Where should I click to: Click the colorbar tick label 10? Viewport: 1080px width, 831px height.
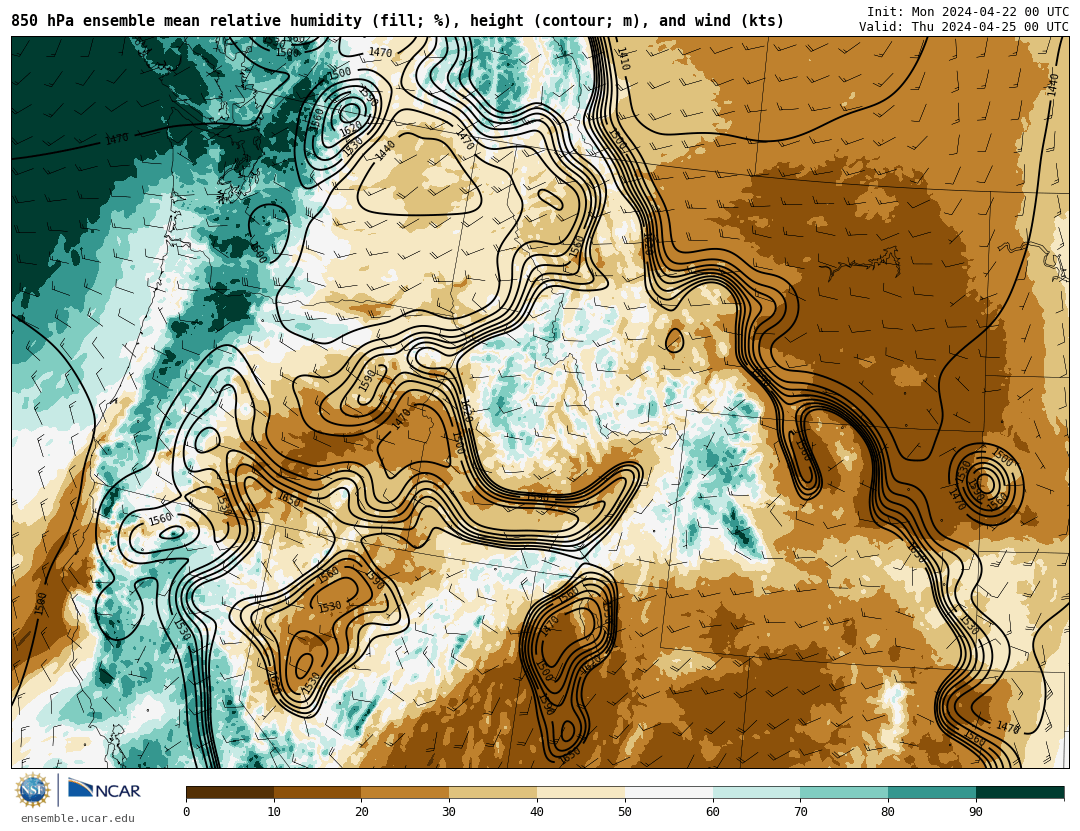tap(274, 812)
